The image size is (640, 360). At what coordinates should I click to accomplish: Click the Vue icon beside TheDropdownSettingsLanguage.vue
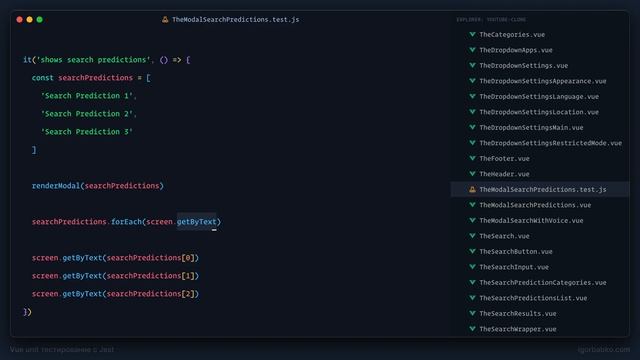click(472, 97)
